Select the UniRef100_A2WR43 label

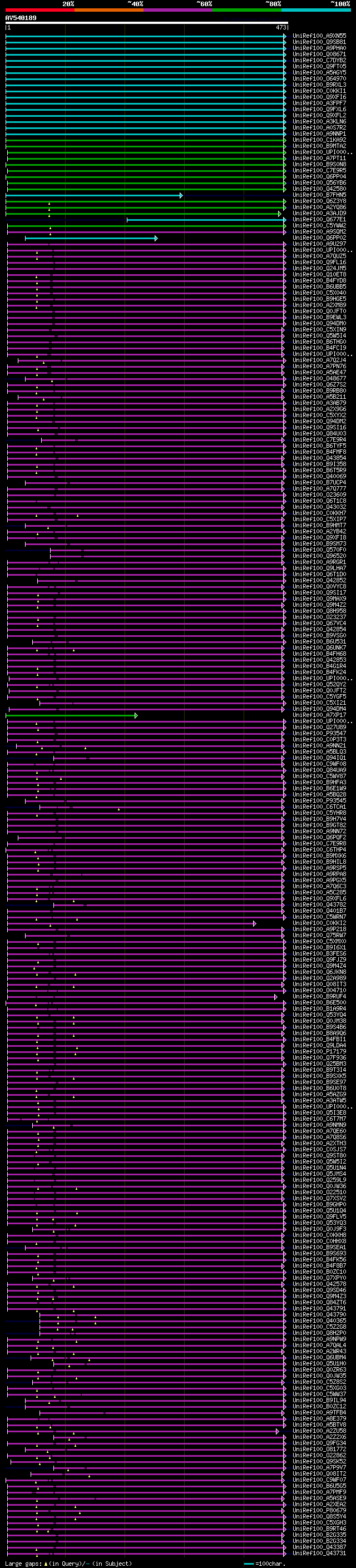(319, 1351)
